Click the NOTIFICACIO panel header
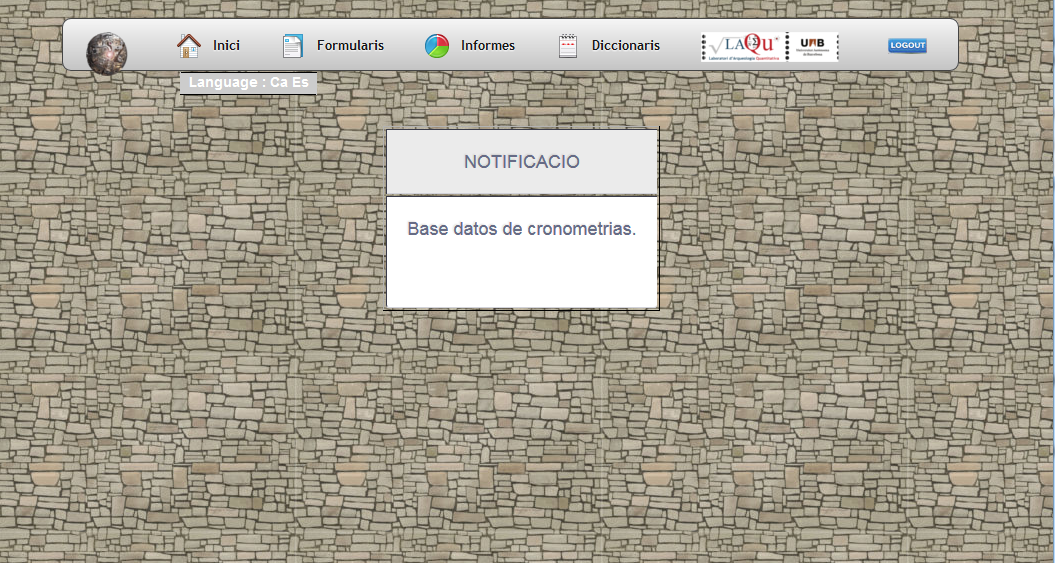1055x563 pixels. [x=521, y=162]
